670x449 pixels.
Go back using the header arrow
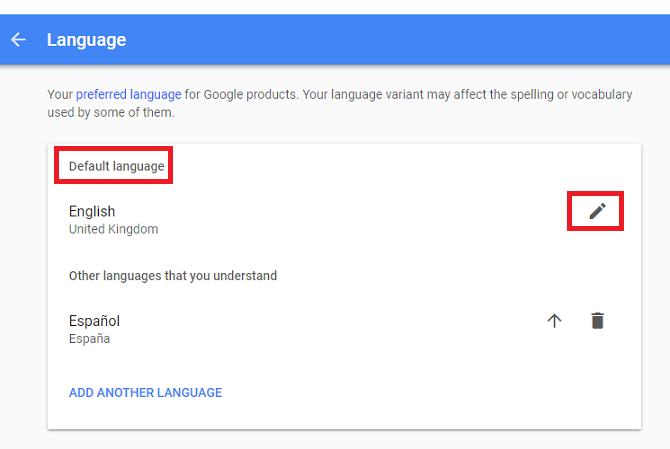18,40
